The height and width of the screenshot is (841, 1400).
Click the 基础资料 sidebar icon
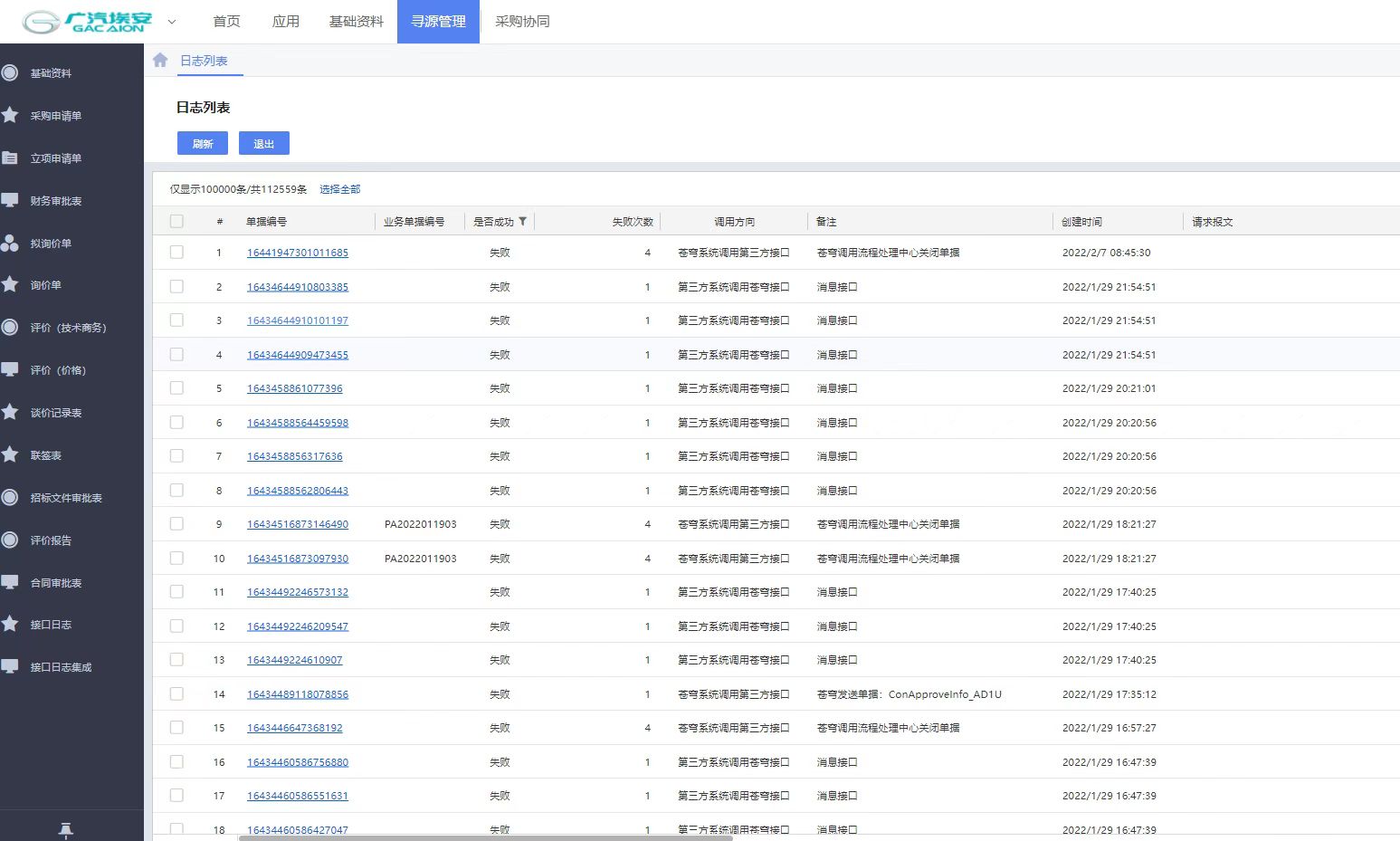(10, 73)
